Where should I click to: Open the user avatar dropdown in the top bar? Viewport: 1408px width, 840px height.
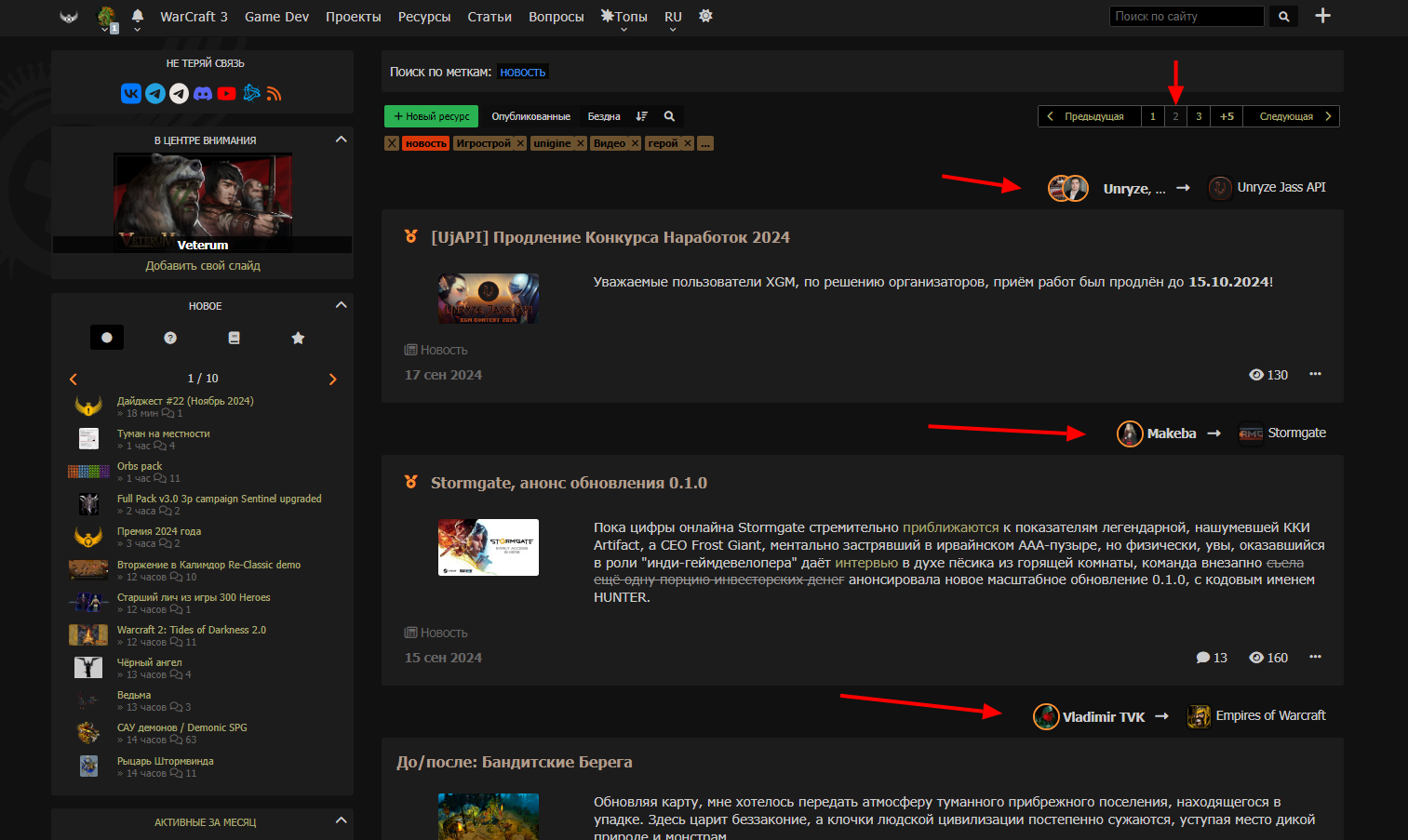pos(107,19)
